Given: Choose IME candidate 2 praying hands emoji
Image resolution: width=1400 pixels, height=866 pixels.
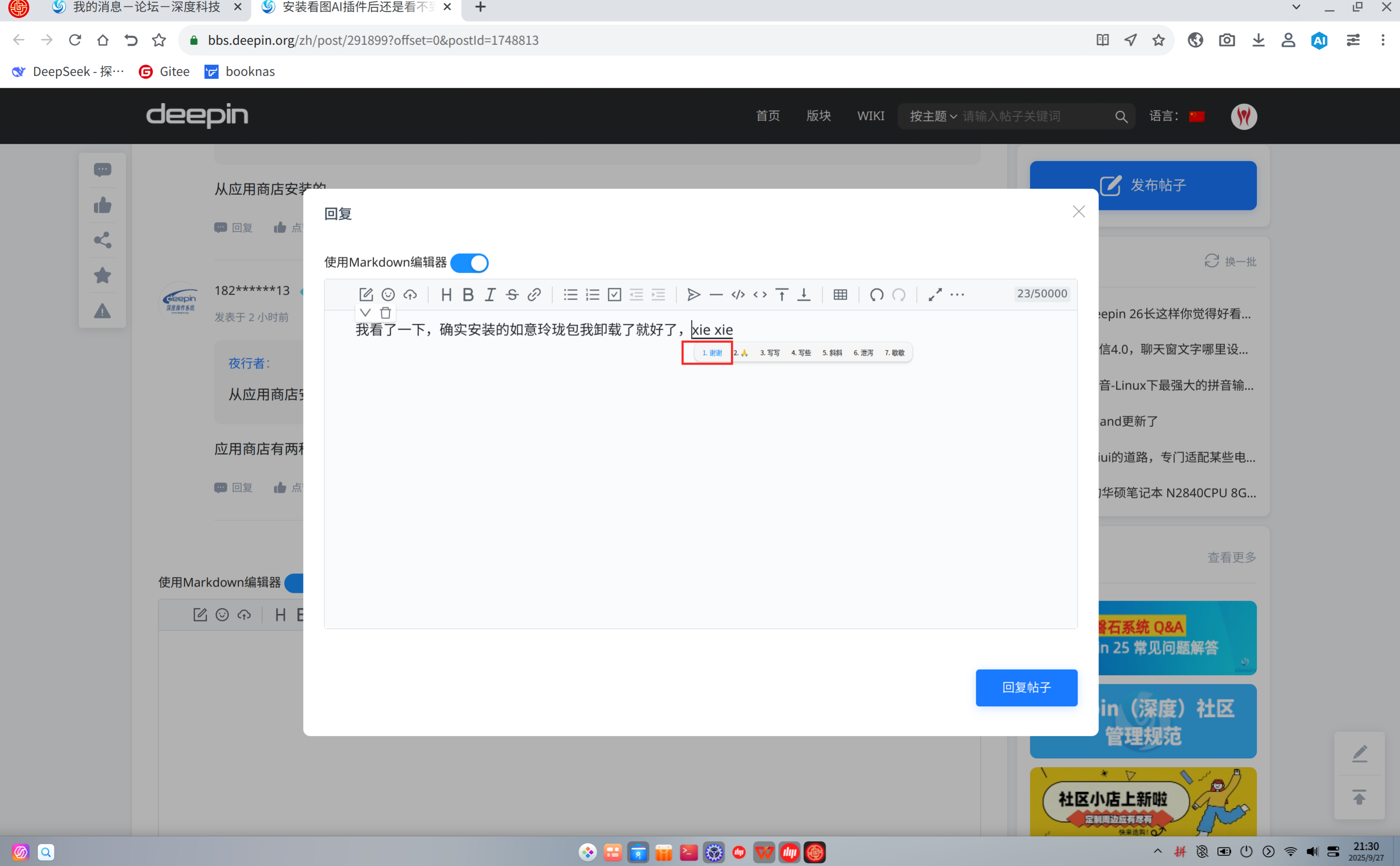Looking at the screenshot, I should 741,353.
